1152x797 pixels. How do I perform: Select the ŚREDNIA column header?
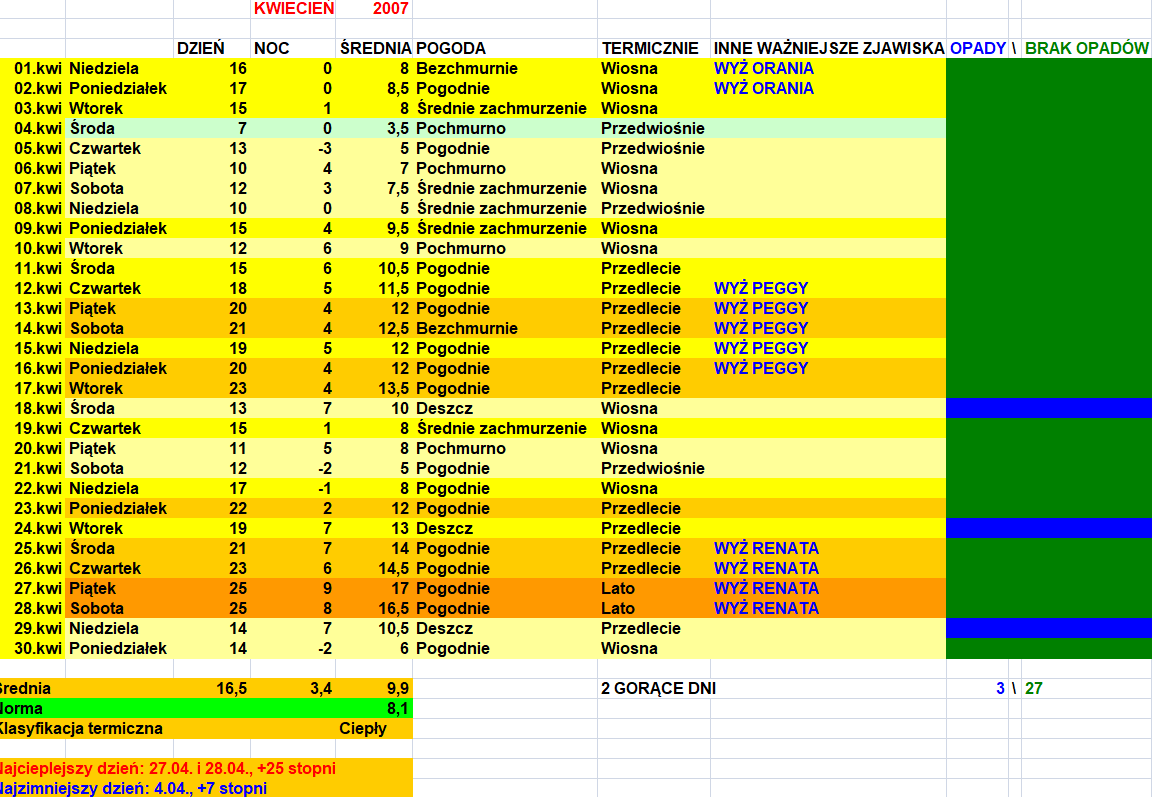coord(374,48)
